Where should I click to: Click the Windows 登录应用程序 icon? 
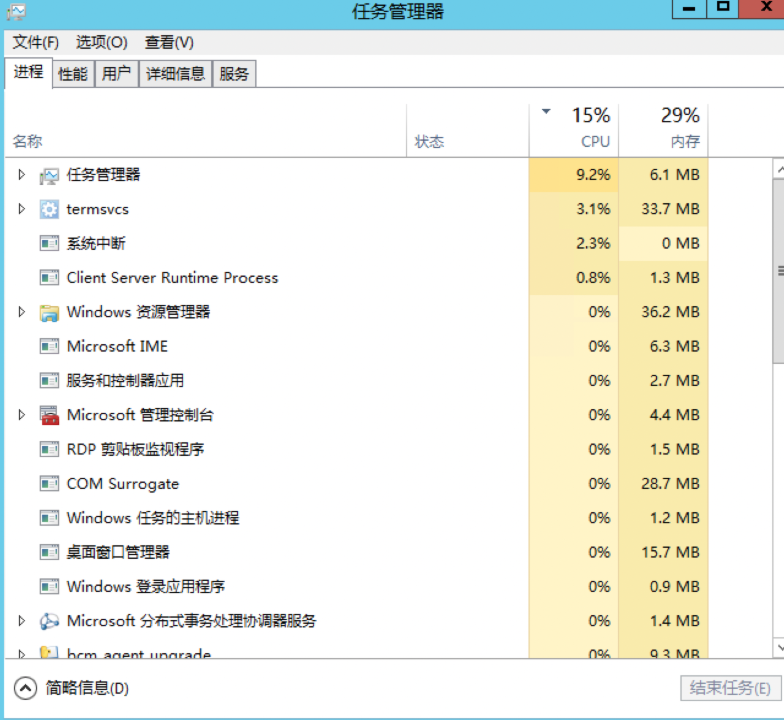[x=49, y=586]
